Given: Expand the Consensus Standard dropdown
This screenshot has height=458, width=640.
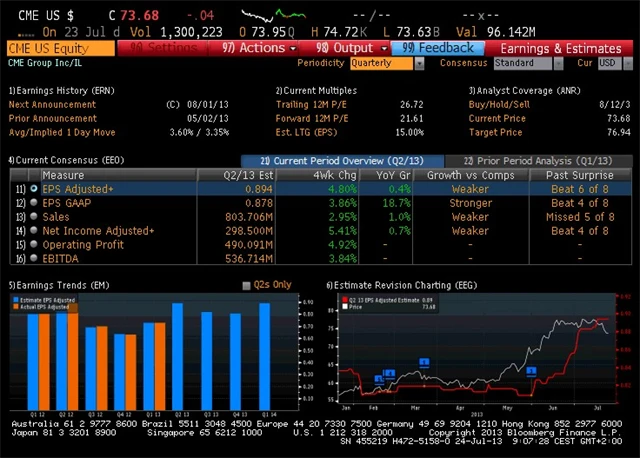Looking at the screenshot, I should 527,63.
